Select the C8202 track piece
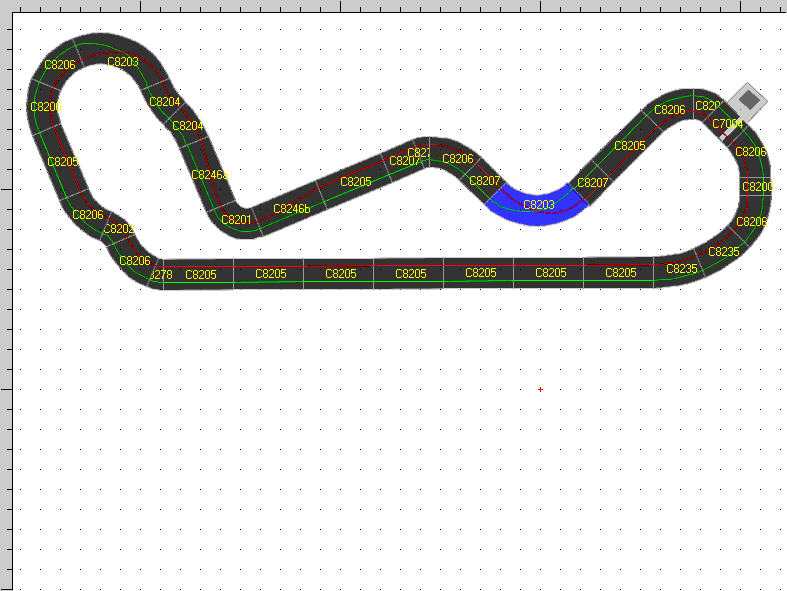This screenshot has height=591, width=787. [x=118, y=229]
